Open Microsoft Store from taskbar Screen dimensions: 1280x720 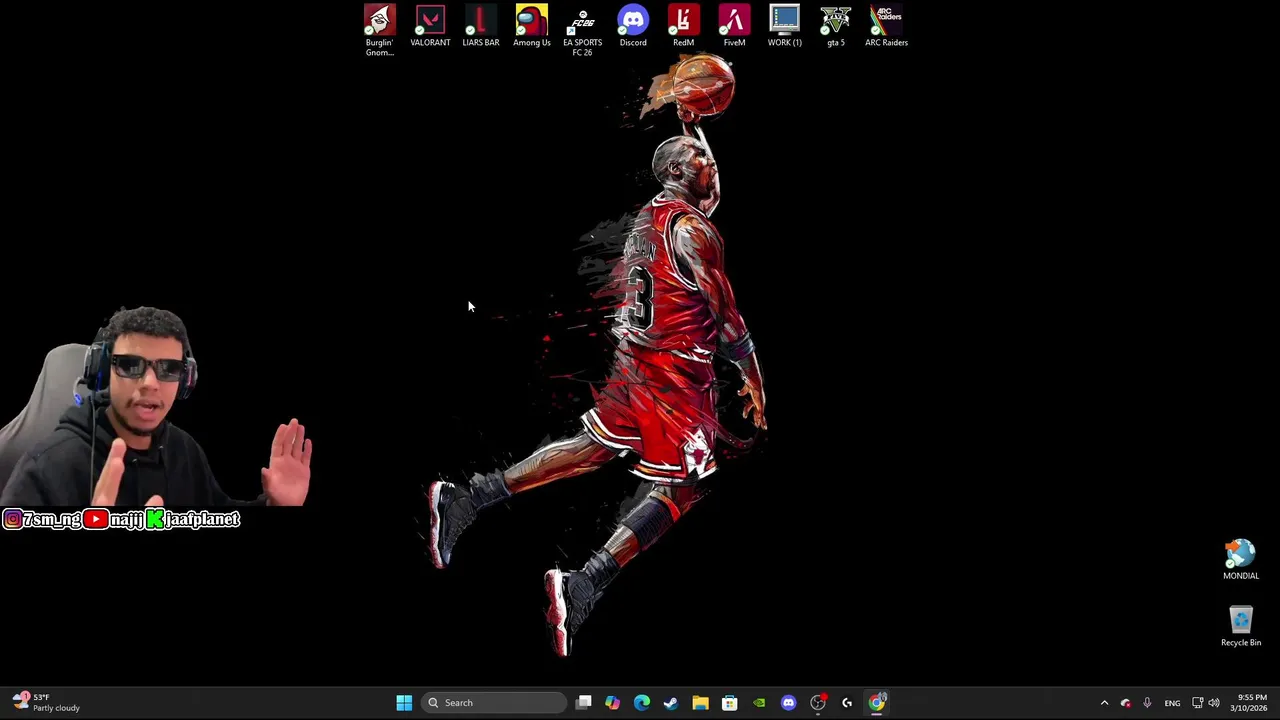tap(730, 703)
